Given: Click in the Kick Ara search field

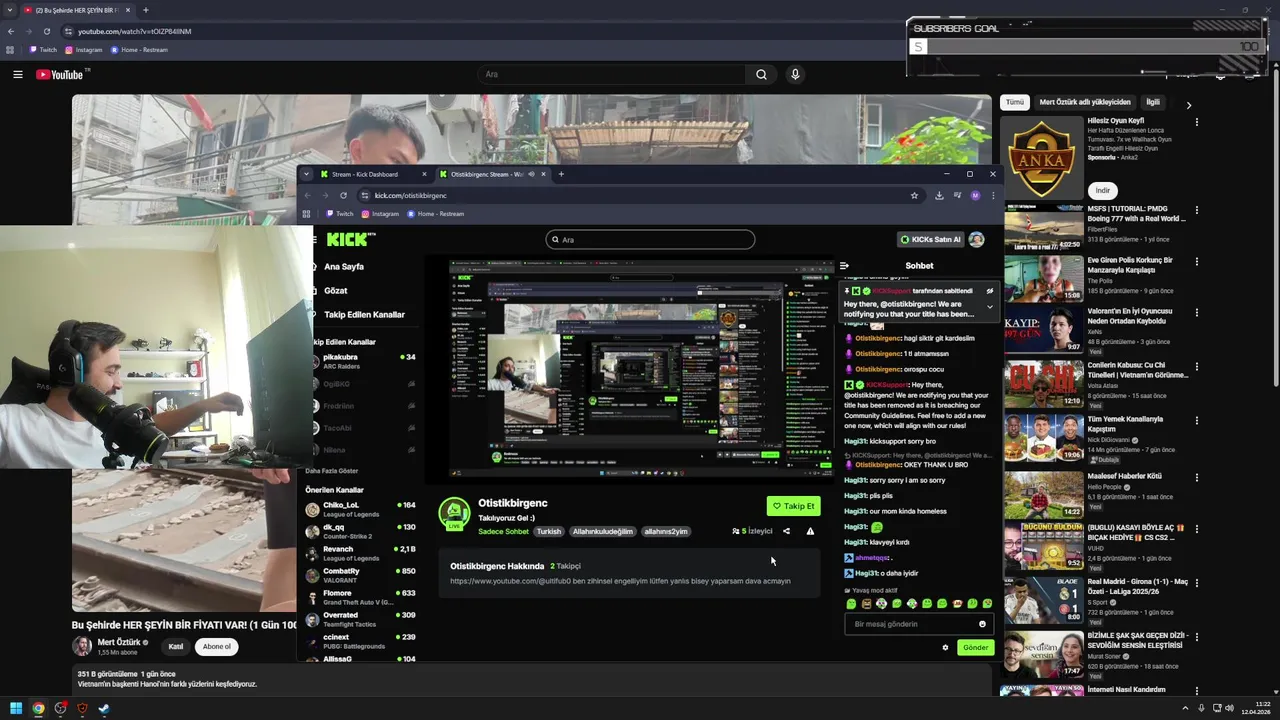Looking at the screenshot, I should click(650, 240).
